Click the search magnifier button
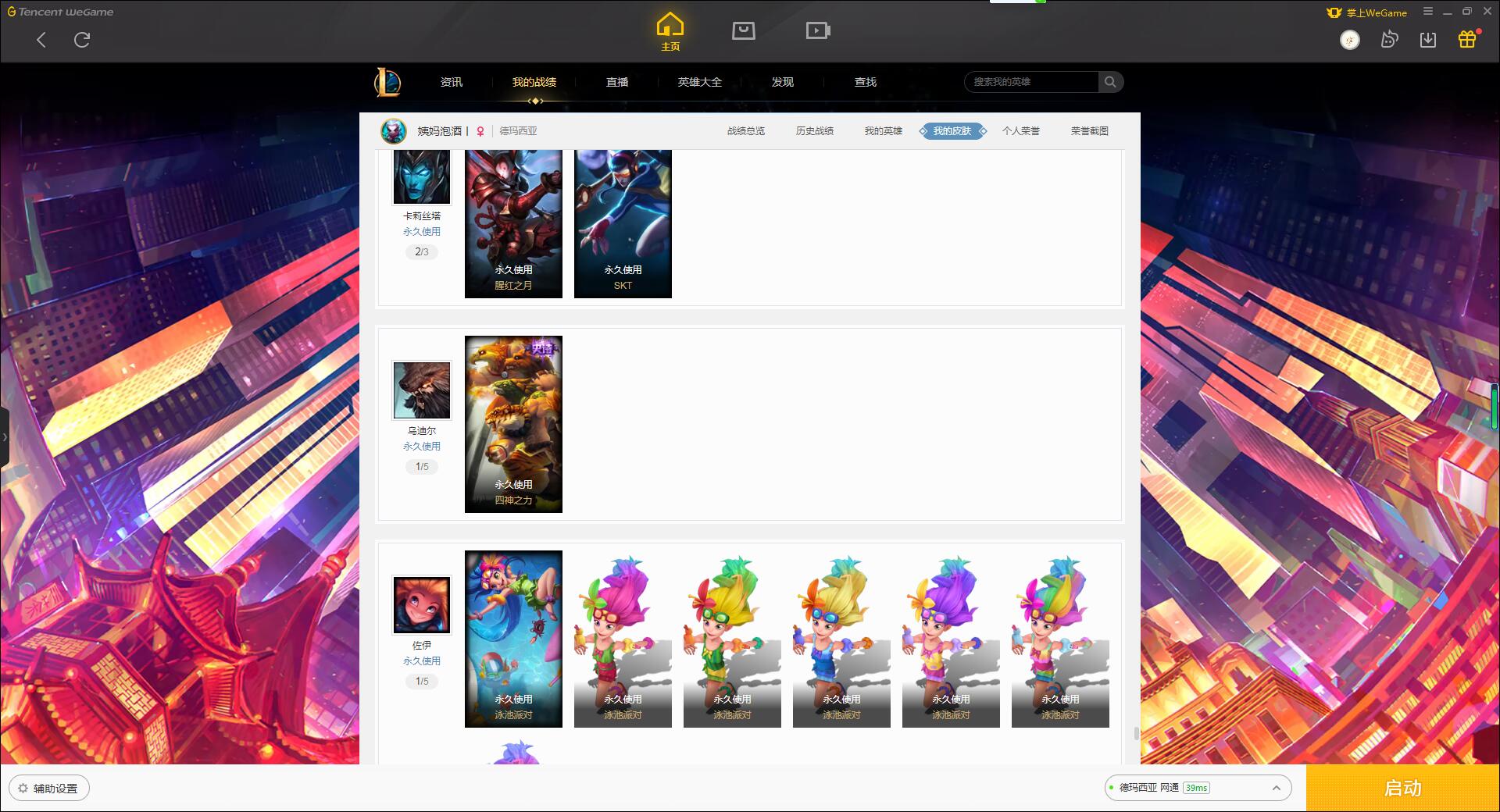 click(1110, 82)
